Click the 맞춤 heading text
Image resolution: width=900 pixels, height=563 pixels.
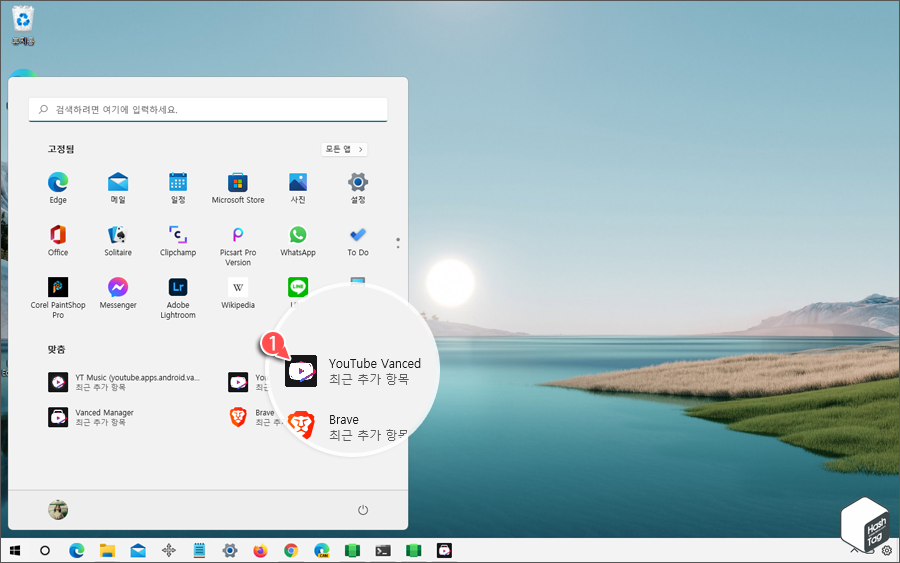coord(56,350)
